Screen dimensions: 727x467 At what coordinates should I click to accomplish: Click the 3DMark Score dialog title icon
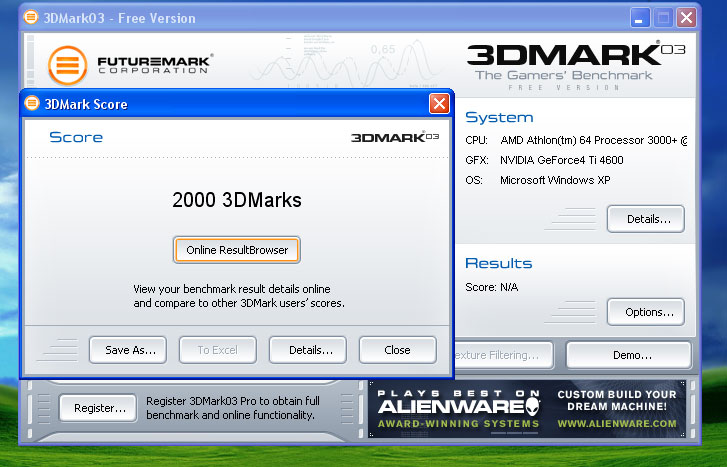point(31,104)
